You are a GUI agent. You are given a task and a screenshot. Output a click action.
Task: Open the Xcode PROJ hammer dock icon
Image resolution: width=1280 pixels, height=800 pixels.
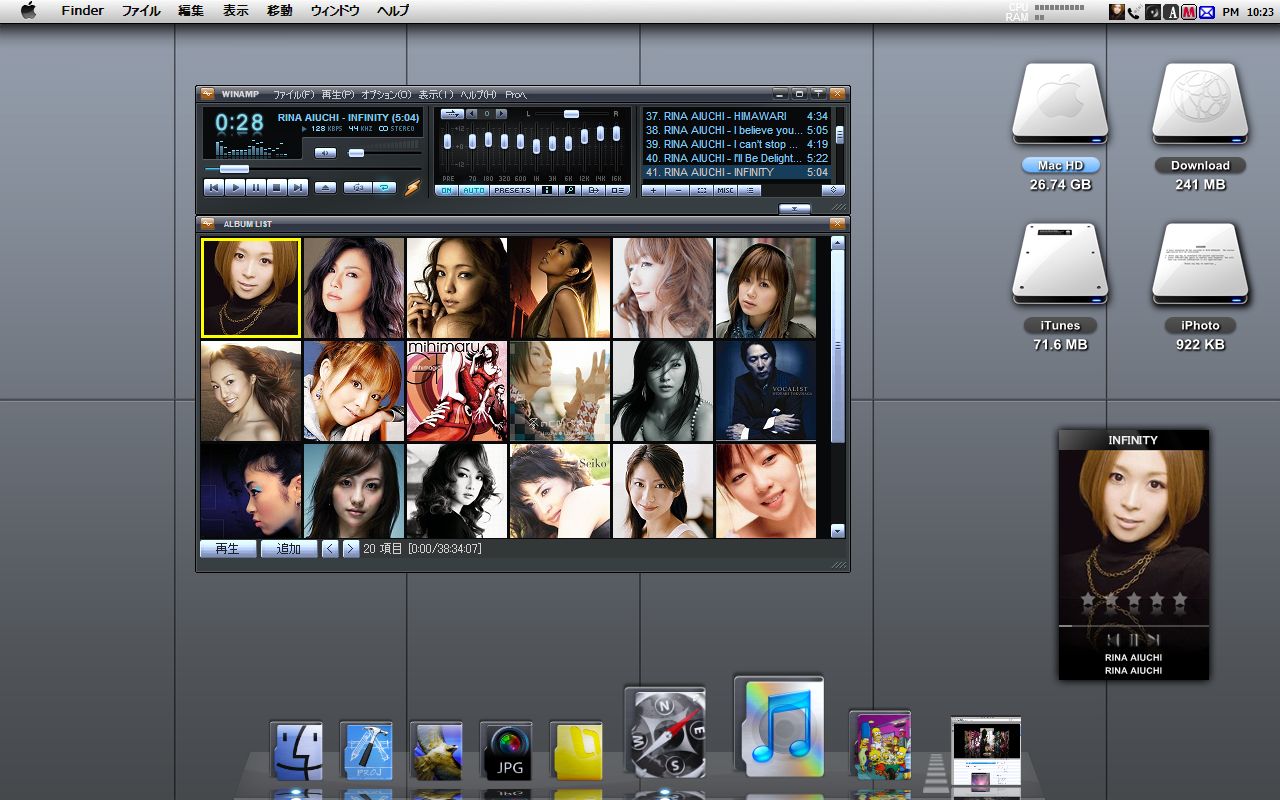(367, 752)
